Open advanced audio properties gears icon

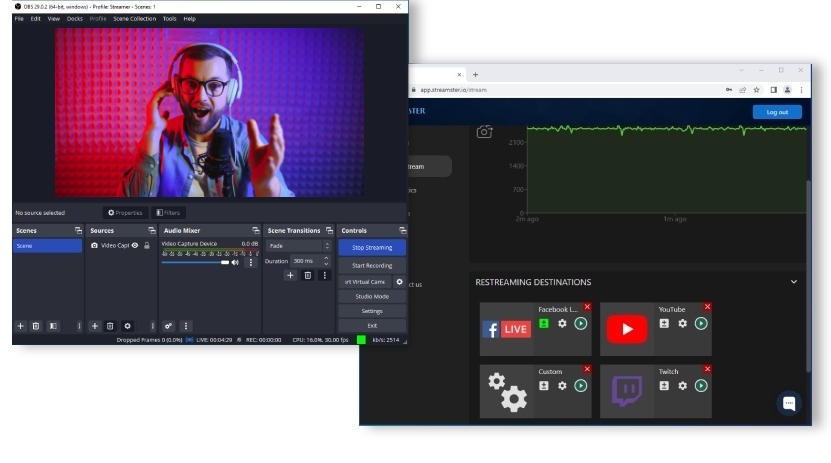coord(169,326)
